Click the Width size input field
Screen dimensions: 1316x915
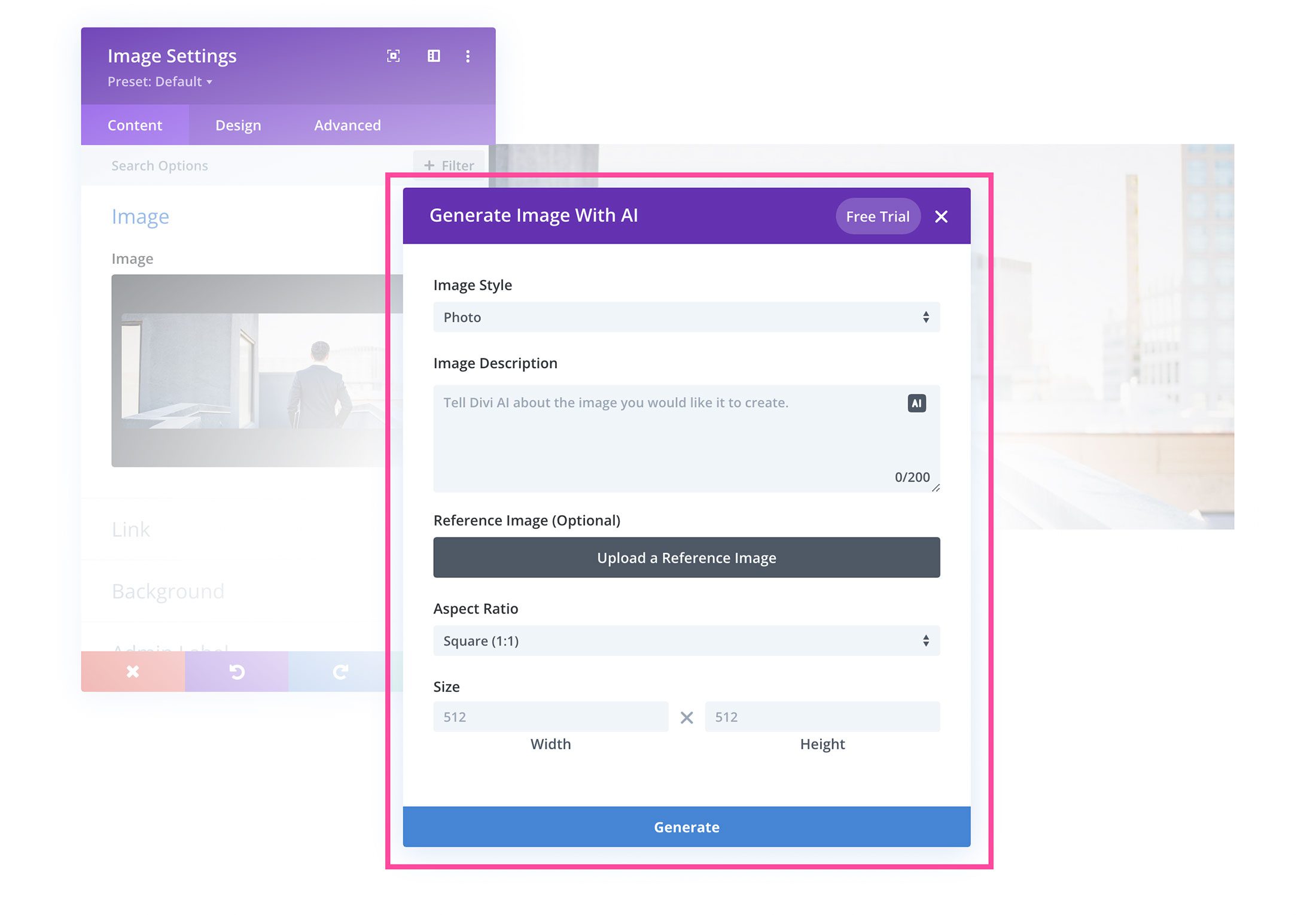coord(550,716)
